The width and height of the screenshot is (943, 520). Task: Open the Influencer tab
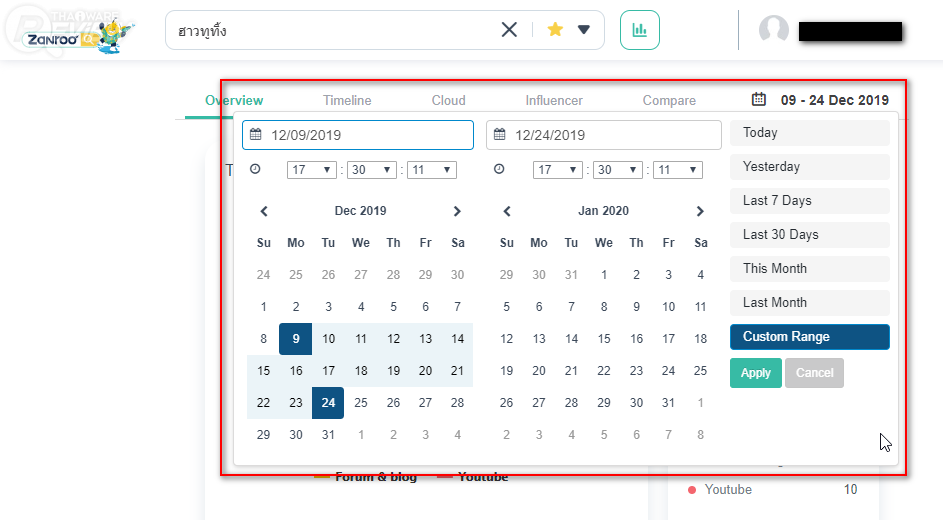point(554,100)
